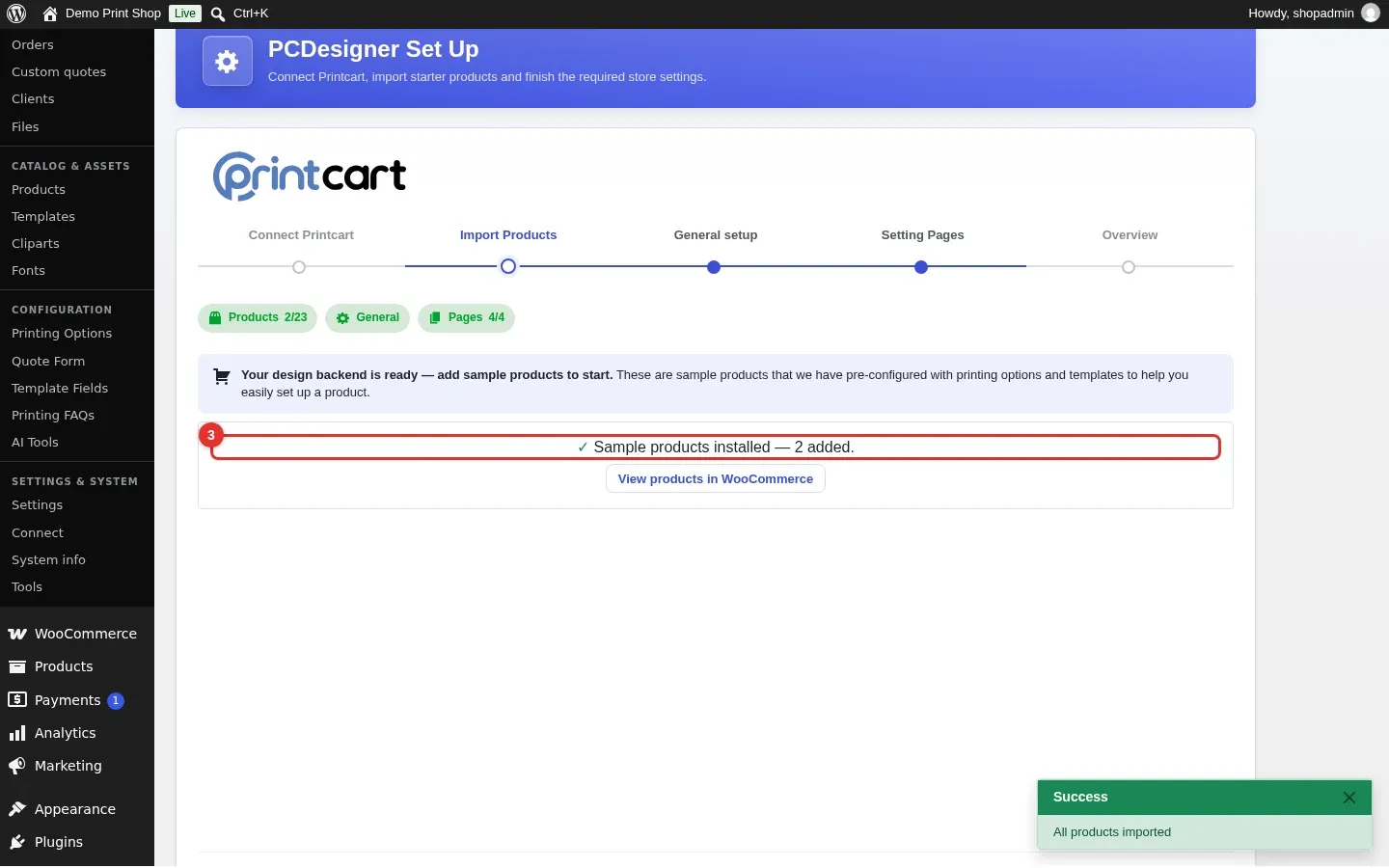1389x868 pixels.
Task: Click the WordPress logo icon
Action: click(16, 14)
